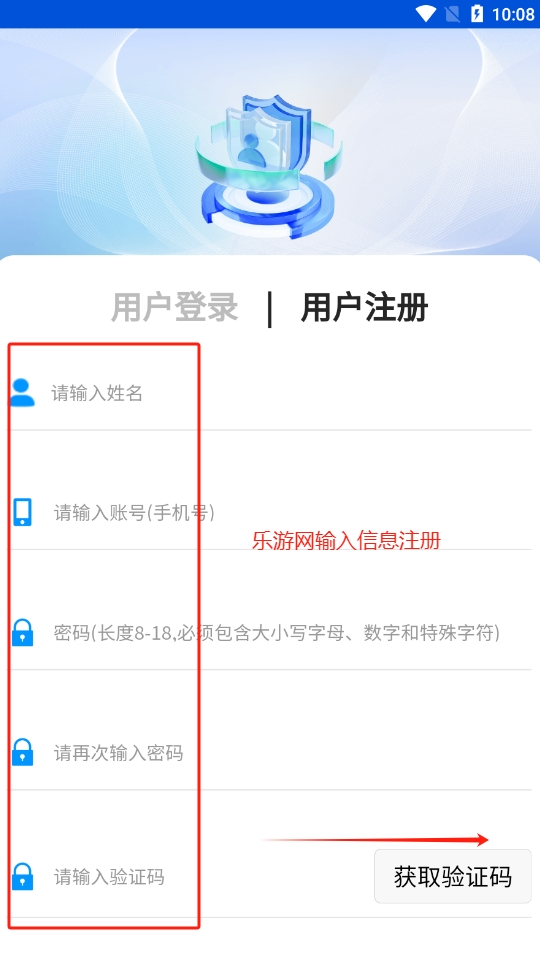Tap the battery charging status icon
The image size is (540, 976).
pyautogui.click(x=477, y=14)
